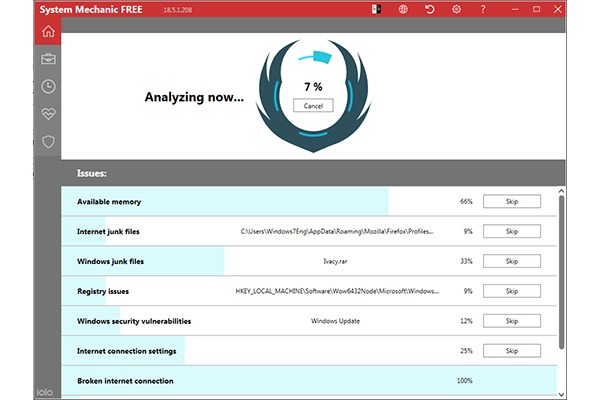The image size is (600, 400).
Task: Open the help question mark icon
Action: coord(483,9)
